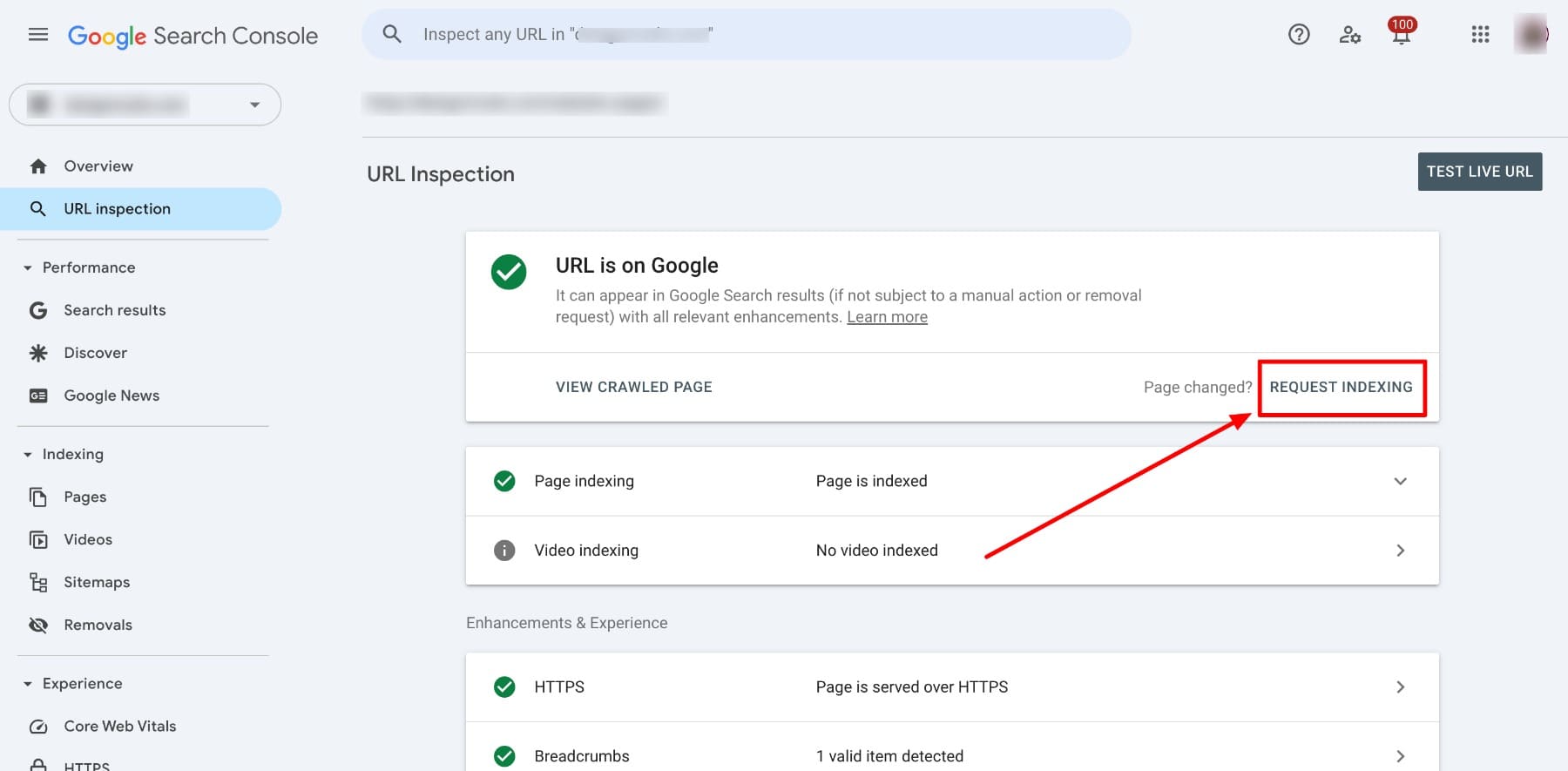Focus the Inspect any URL search field
The width and height of the screenshot is (1568, 771).
(747, 35)
